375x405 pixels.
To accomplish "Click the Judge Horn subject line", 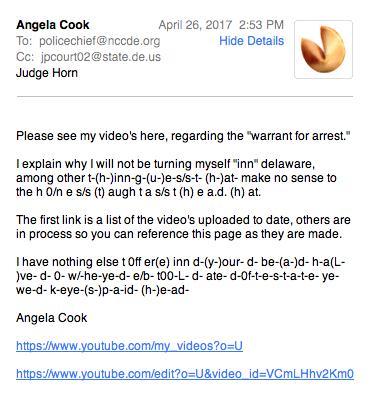I will (47, 73).
